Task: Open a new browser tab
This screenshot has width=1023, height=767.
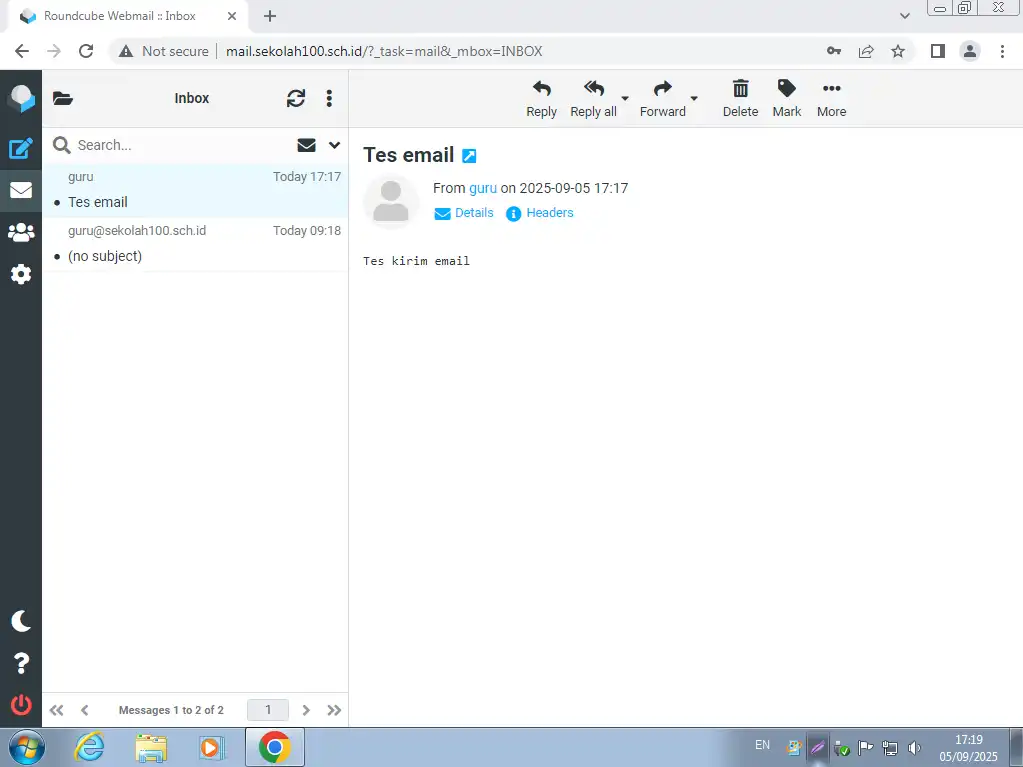Action: click(x=270, y=16)
